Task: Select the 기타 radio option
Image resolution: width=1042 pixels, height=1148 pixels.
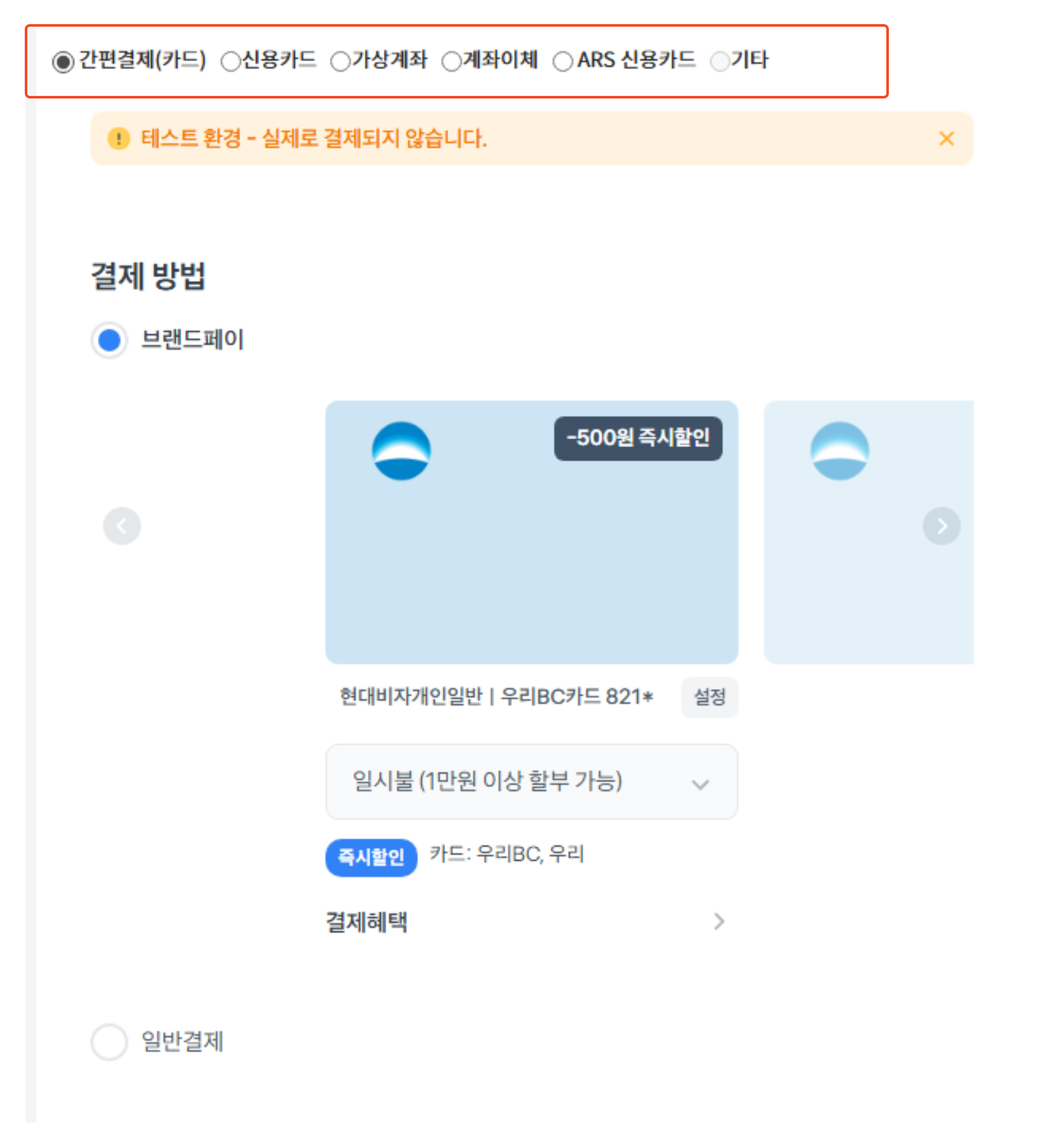Action: tap(719, 62)
